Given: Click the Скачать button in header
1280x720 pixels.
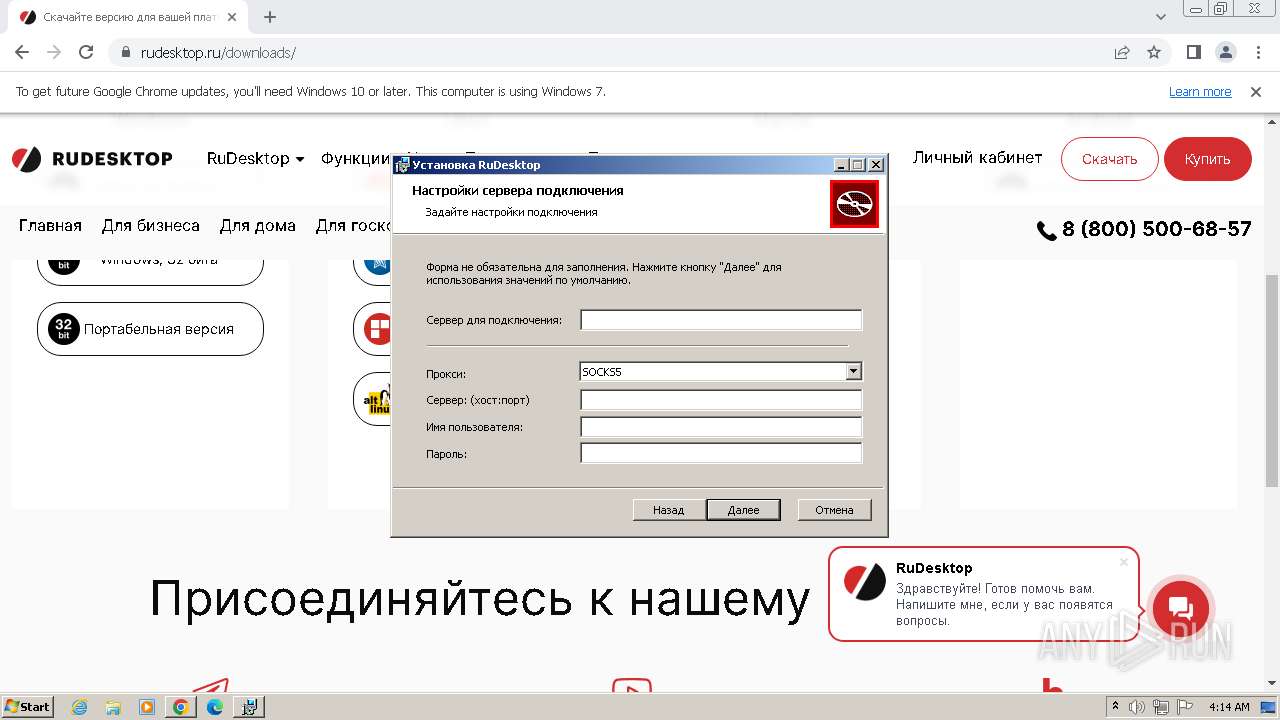Looking at the screenshot, I should [1109, 159].
